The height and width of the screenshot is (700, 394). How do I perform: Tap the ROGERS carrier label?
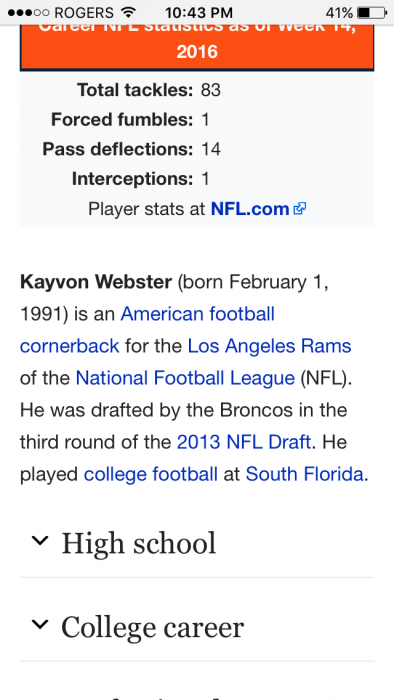point(84,12)
